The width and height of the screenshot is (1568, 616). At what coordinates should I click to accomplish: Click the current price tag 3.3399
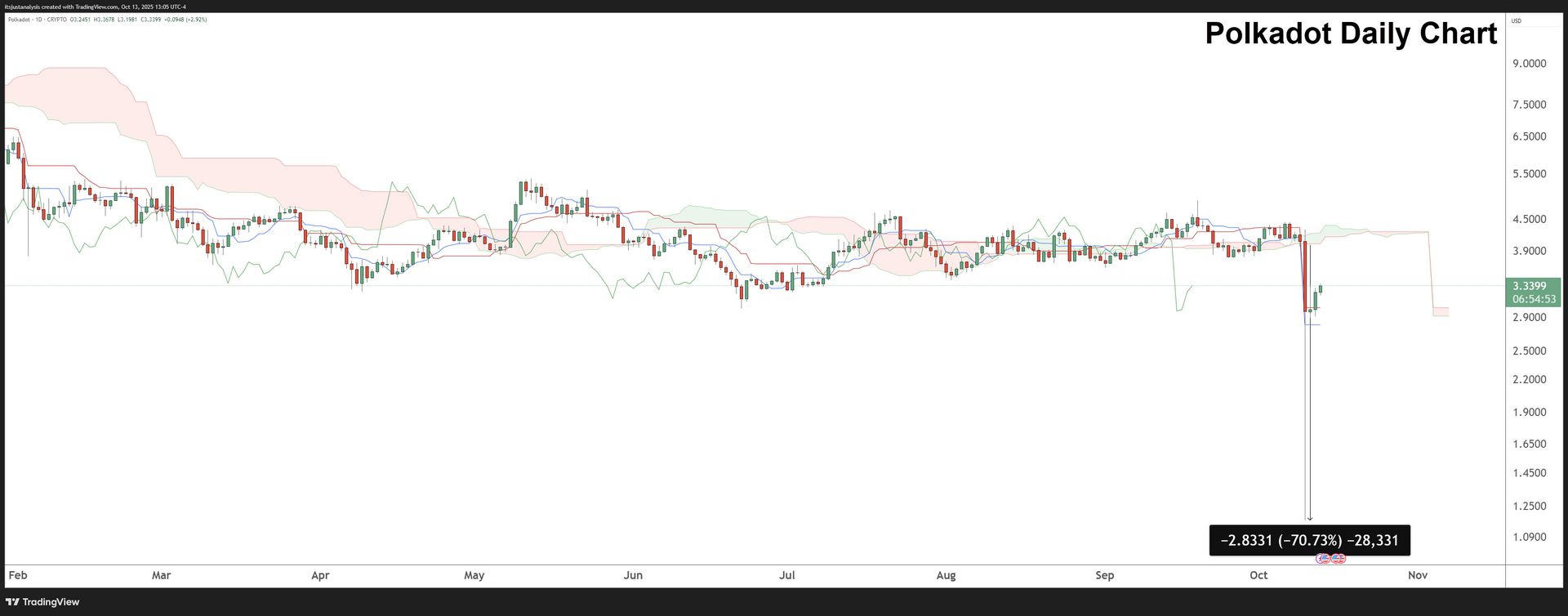(1529, 286)
